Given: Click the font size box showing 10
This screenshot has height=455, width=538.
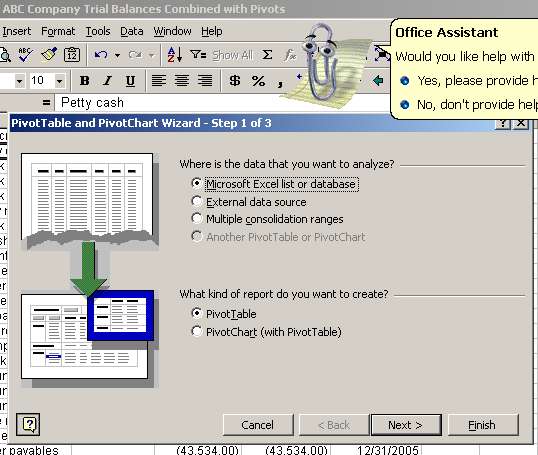Looking at the screenshot, I should pyautogui.click(x=42, y=81).
